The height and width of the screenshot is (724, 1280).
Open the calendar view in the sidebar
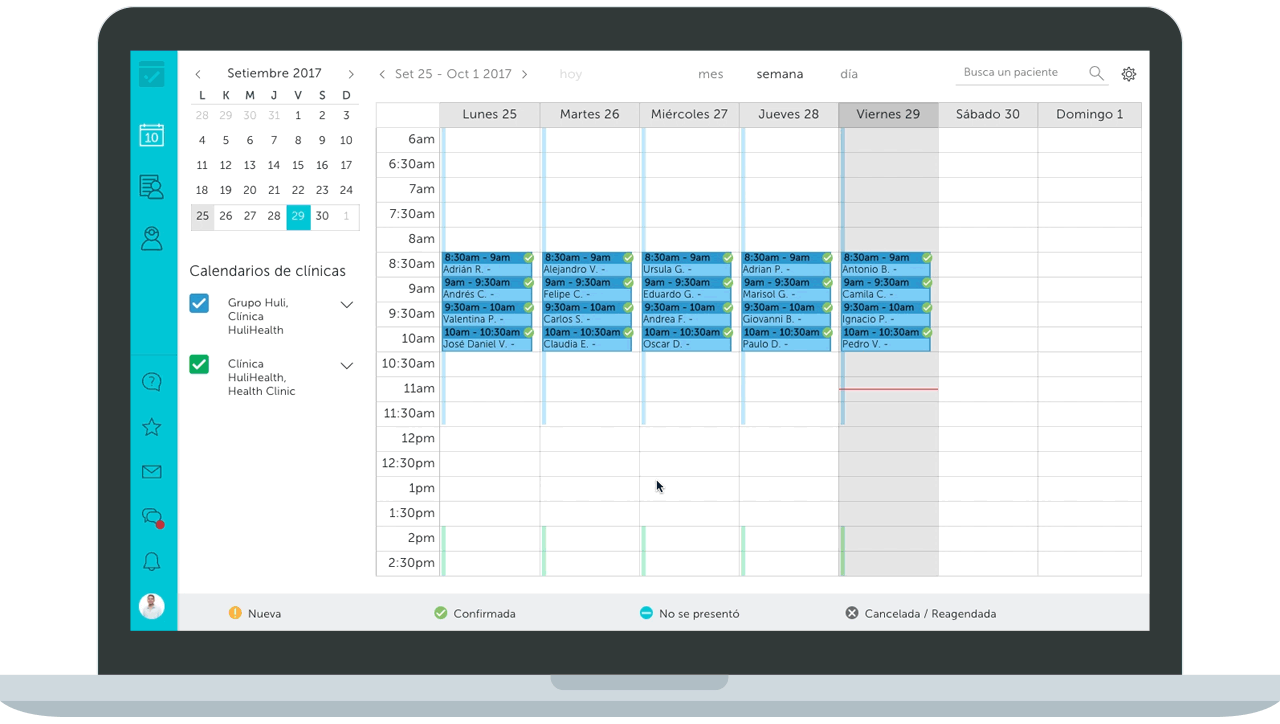coord(151,135)
